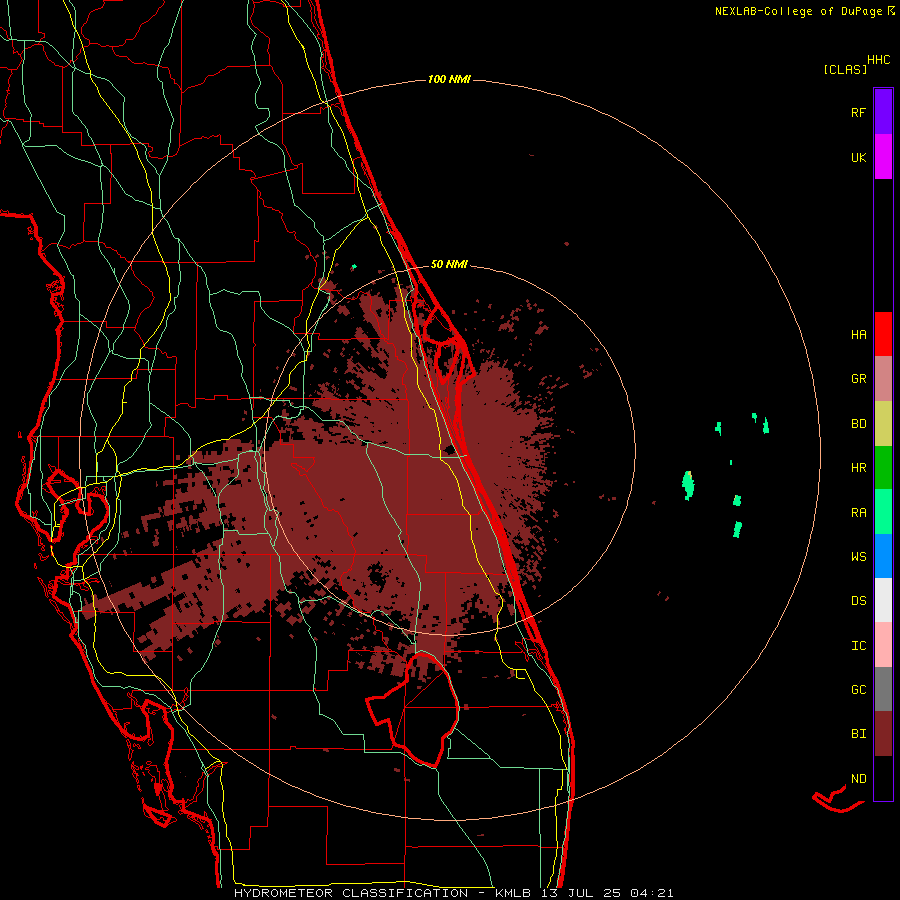This screenshot has height=900, width=900.
Task: Click the RA legend label
Action: (858, 513)
